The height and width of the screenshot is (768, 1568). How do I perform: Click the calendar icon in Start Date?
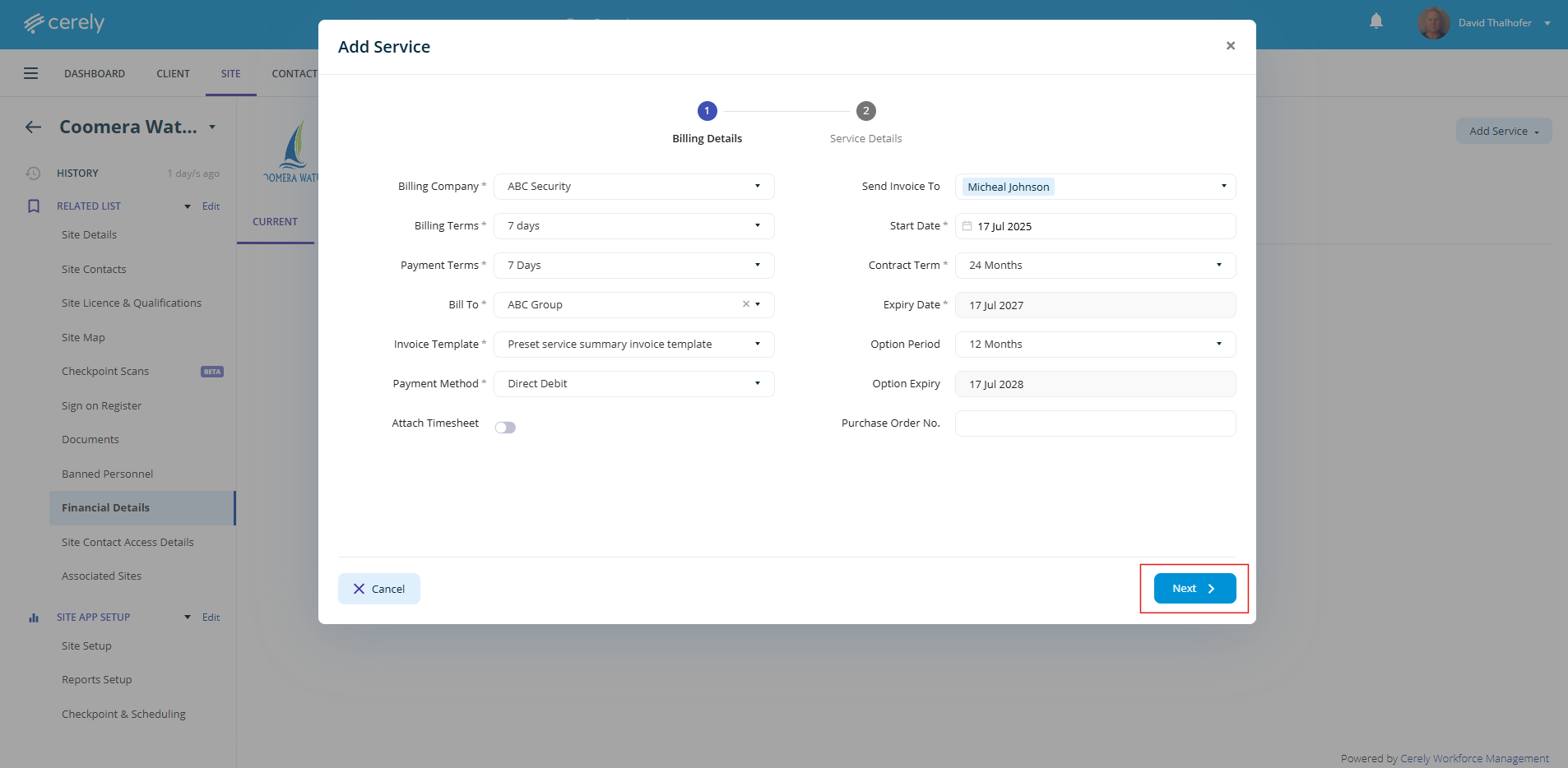(967, 226)
